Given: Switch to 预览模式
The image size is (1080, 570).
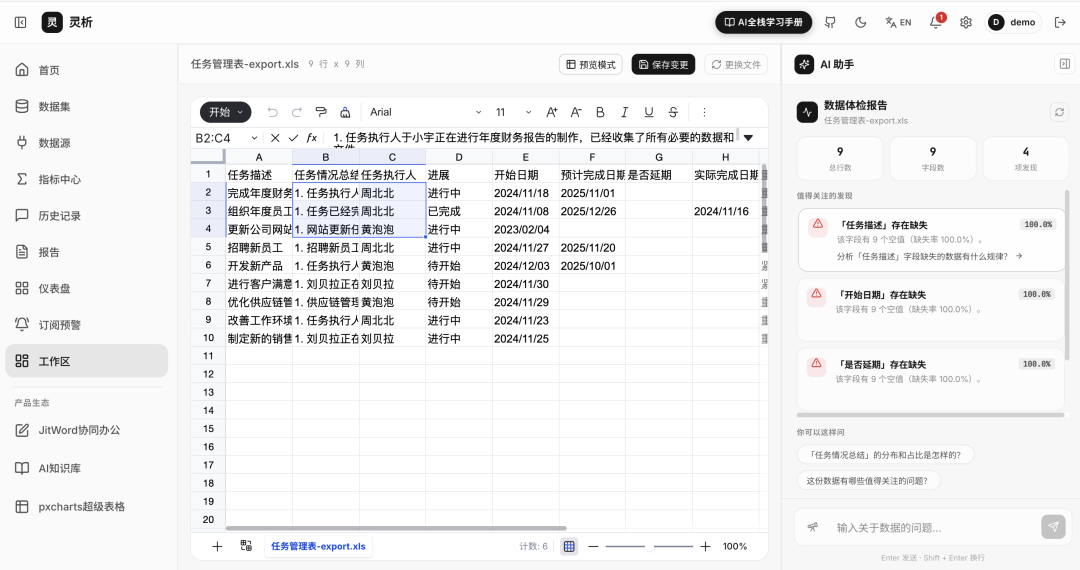Looking at the screenshot, I should click(x=591, y=65).
